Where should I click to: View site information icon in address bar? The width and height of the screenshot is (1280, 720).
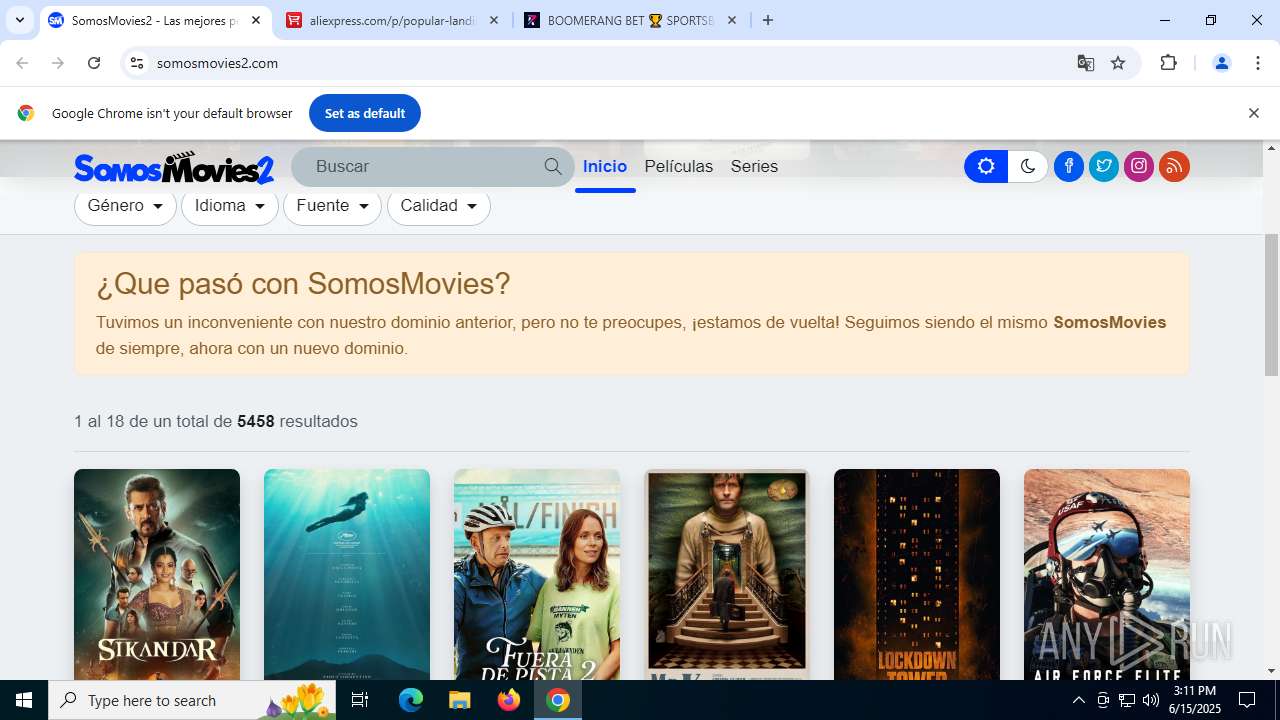tap(137, 63)
